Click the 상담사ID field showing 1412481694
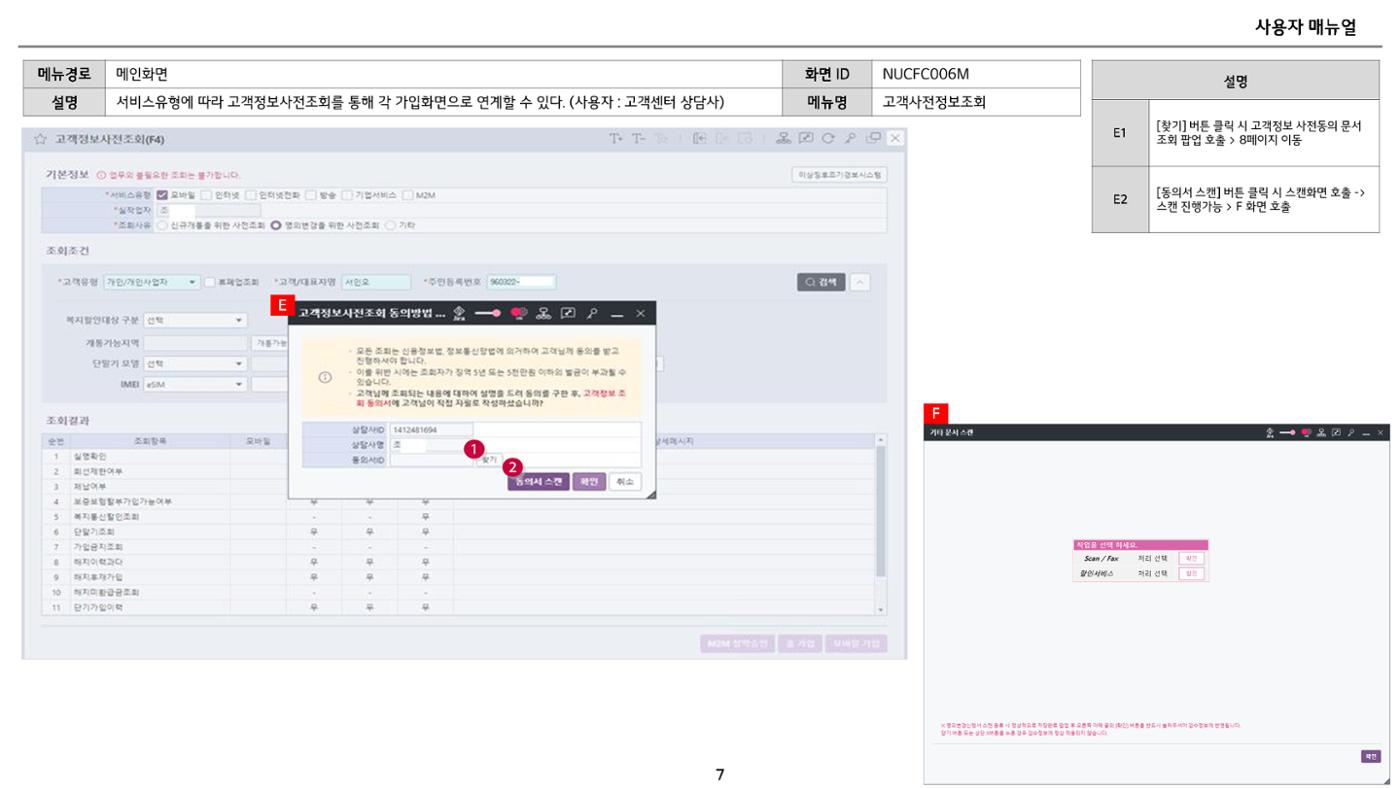The width and height of the screenshot is (1400, 788). coord(431,430)
